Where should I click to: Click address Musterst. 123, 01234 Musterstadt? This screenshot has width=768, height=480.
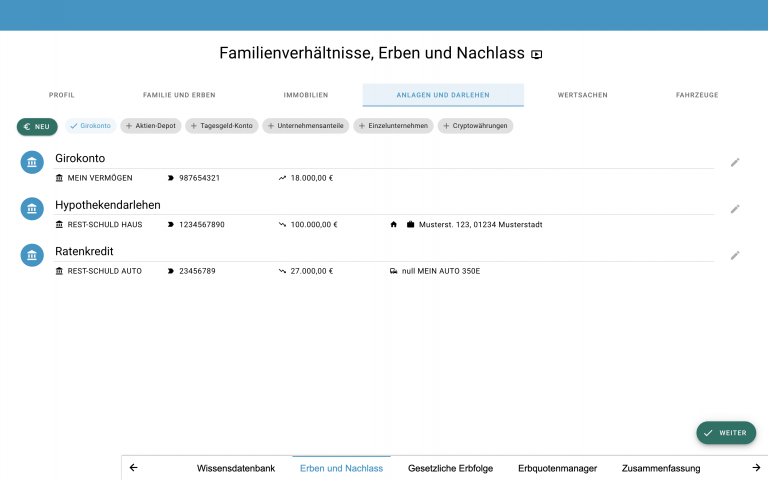click(x=480, y=224)
